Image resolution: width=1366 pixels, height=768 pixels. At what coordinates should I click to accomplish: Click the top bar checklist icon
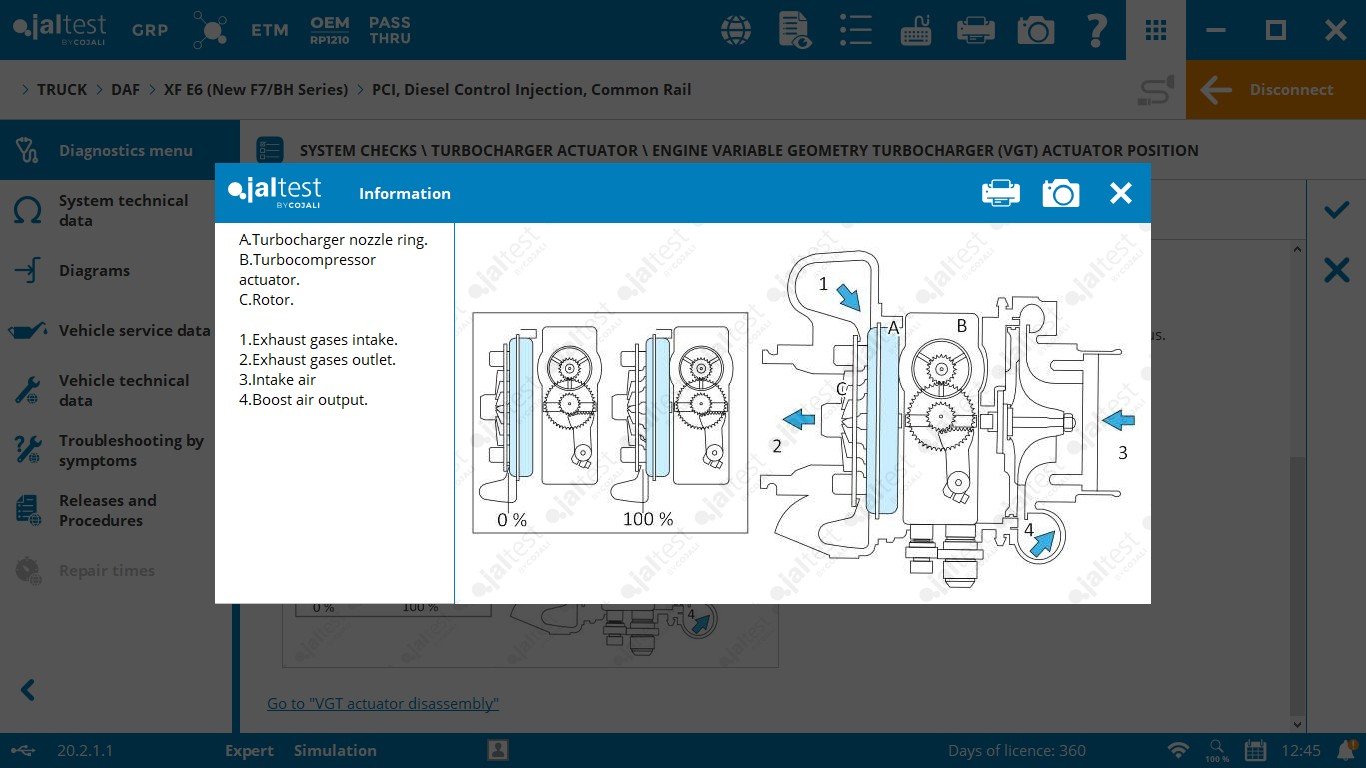tap(856, 30)
